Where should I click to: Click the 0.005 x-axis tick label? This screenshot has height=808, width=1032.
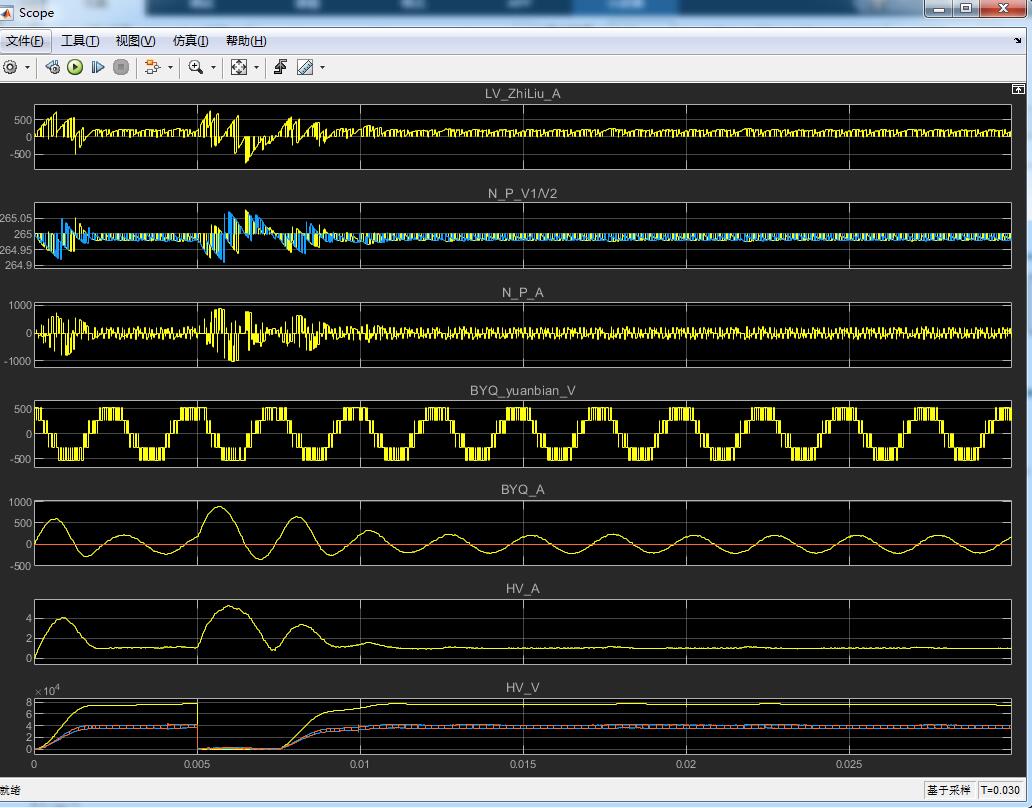(x=197, y=765)
